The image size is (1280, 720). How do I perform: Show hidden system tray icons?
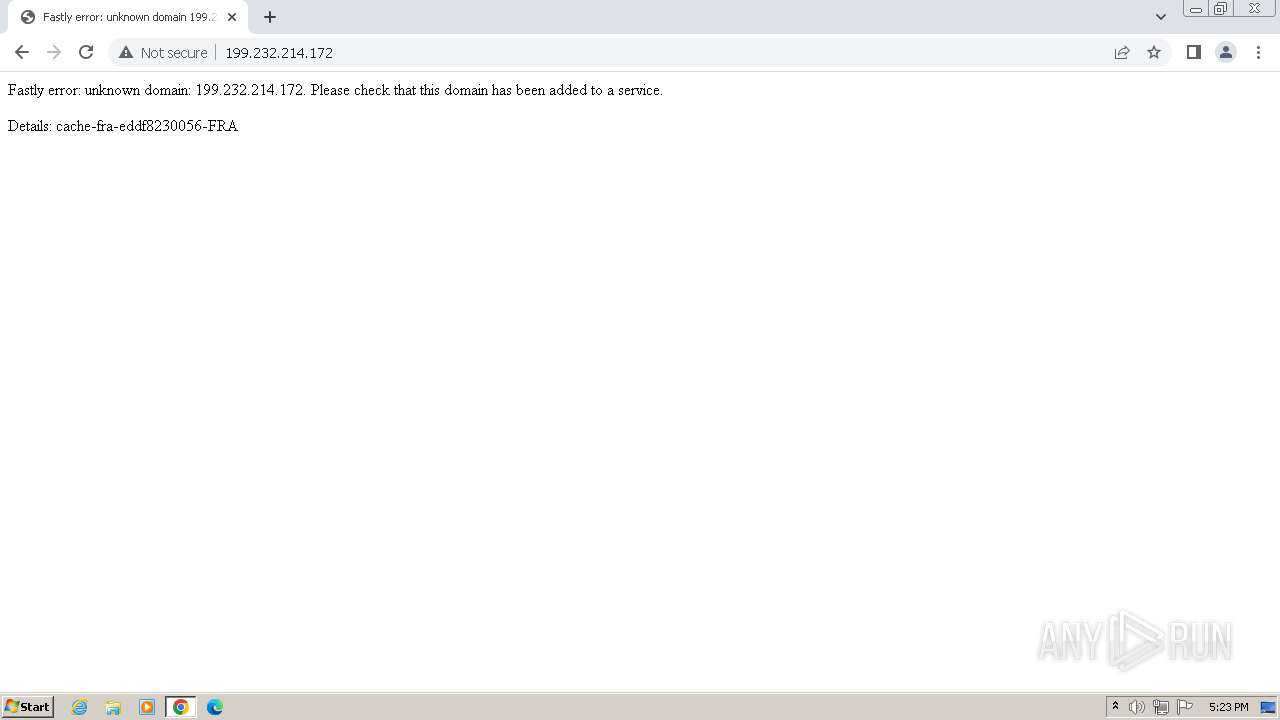click(x=1116, y=707)
